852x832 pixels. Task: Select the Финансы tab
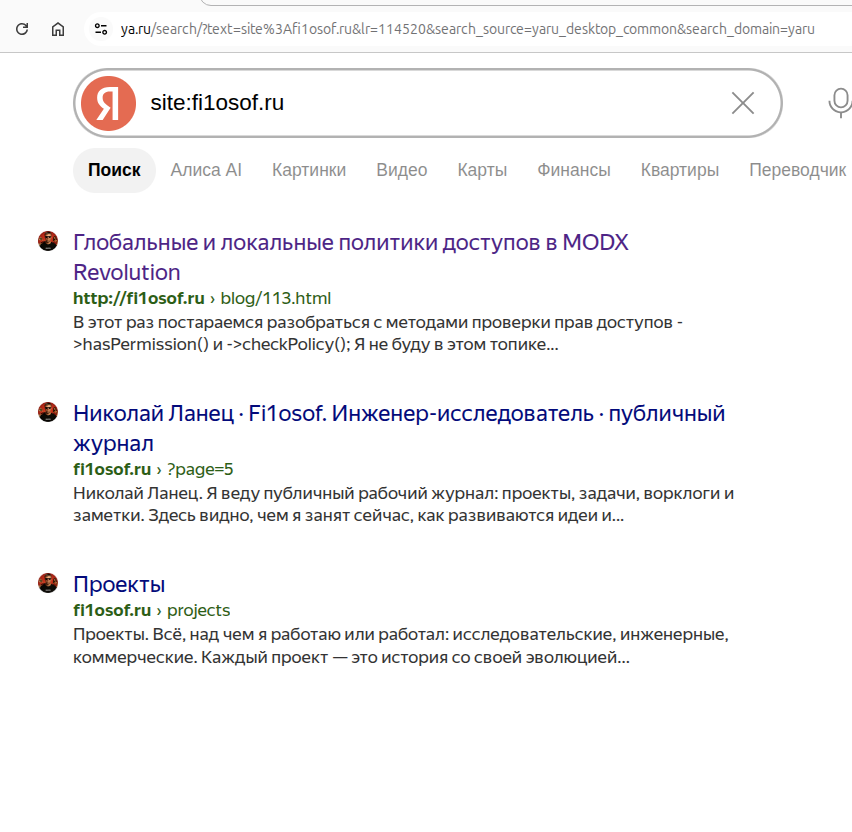click(574, 170)
